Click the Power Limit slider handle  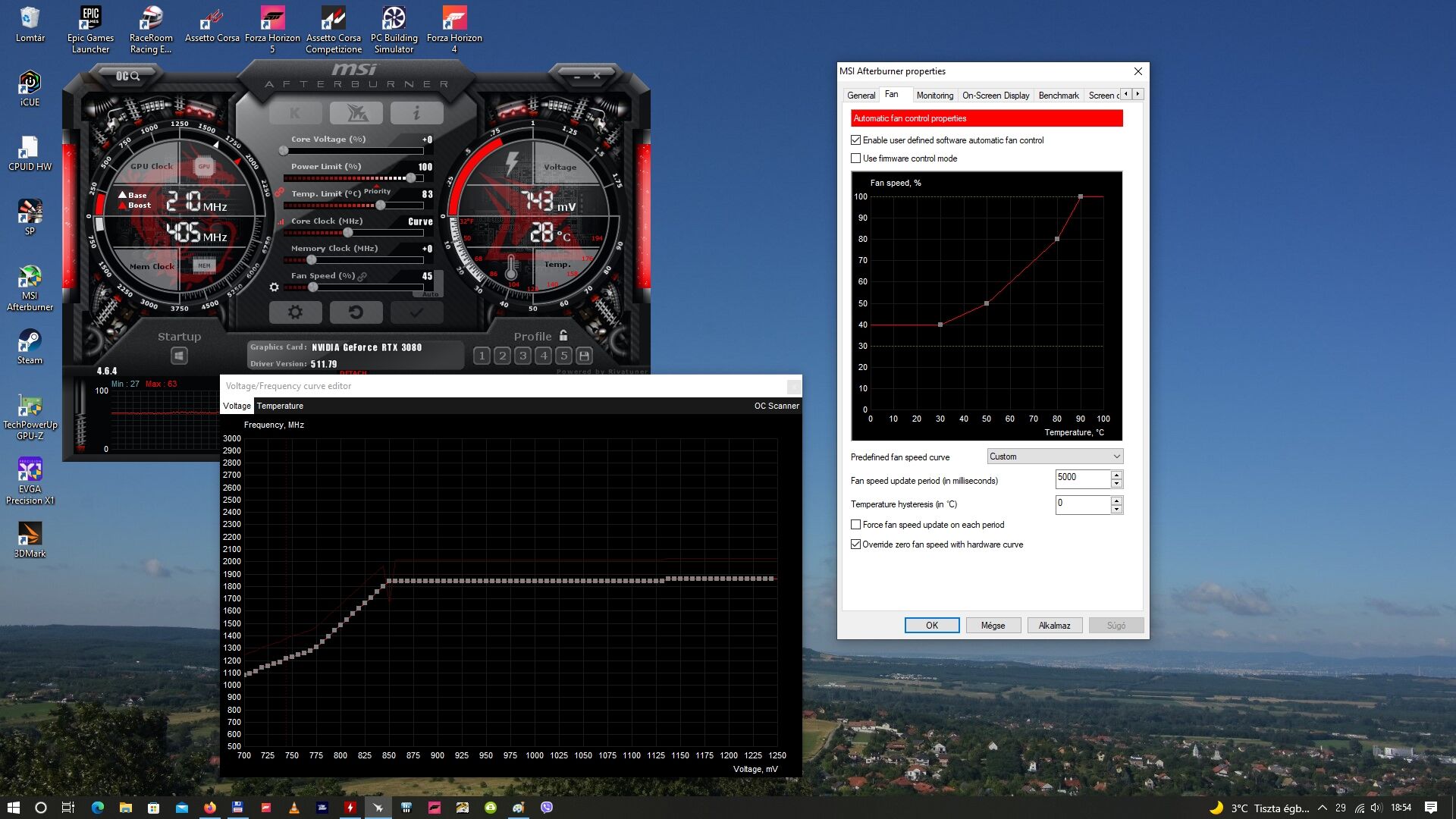pyautogui.click(x=411, y=178)
